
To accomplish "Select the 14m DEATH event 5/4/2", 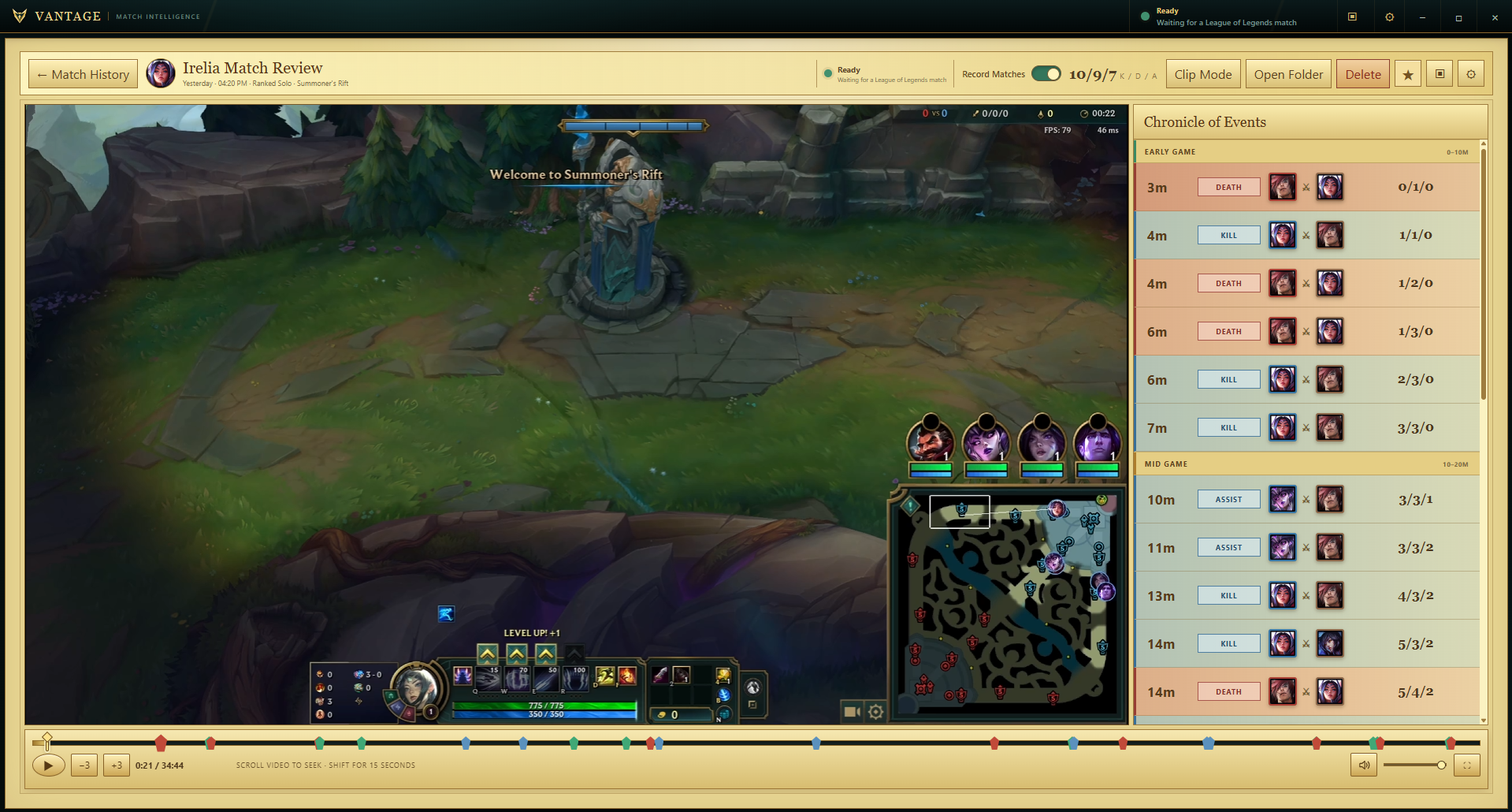I will tap(1306, 691).
